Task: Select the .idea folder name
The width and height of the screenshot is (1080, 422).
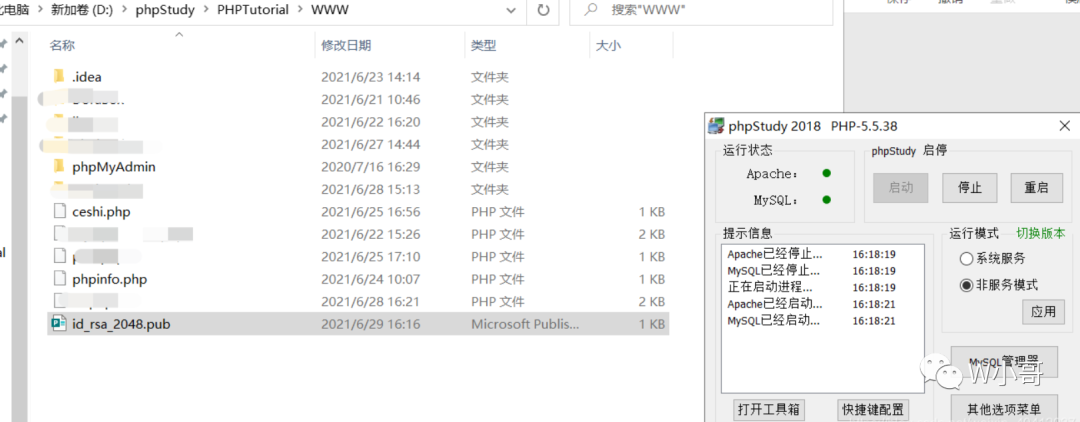Action: point(87,76)
